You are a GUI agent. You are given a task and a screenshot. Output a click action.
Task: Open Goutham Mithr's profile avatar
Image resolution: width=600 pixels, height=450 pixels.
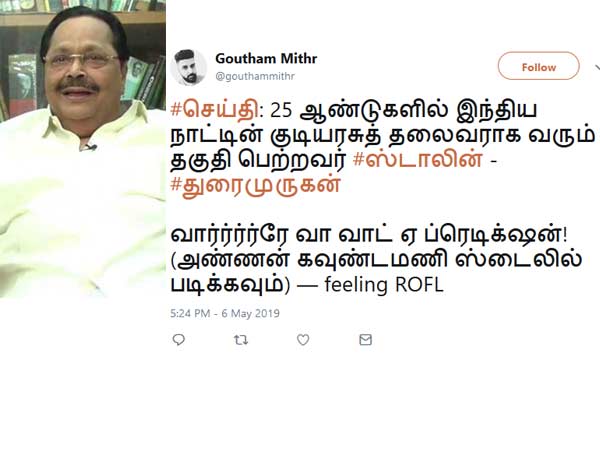[x=188, y=67]
